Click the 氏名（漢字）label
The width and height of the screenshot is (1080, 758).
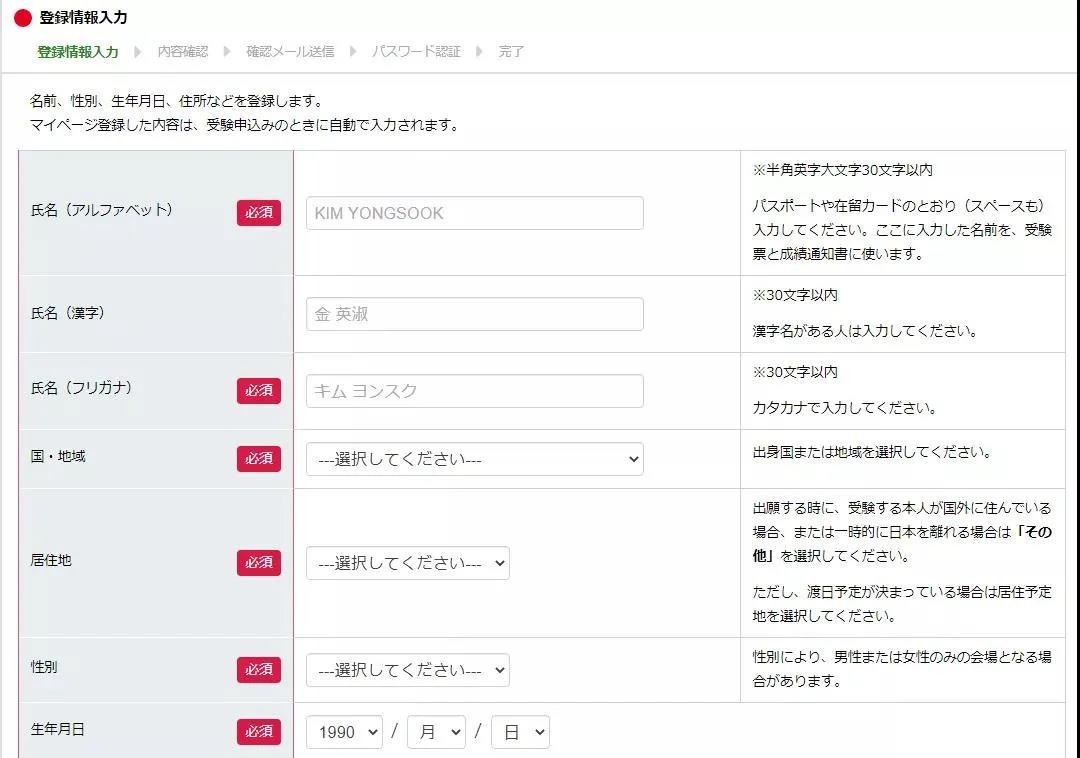(68, 313)
